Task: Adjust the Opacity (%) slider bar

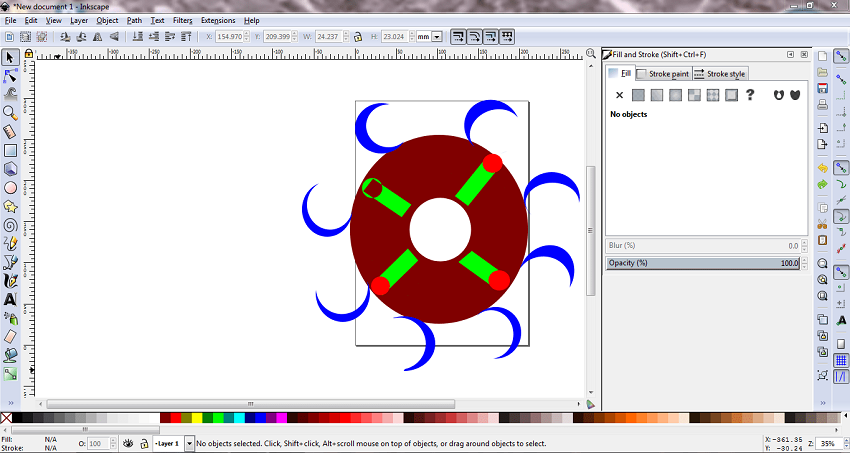Action: (703, 263)
